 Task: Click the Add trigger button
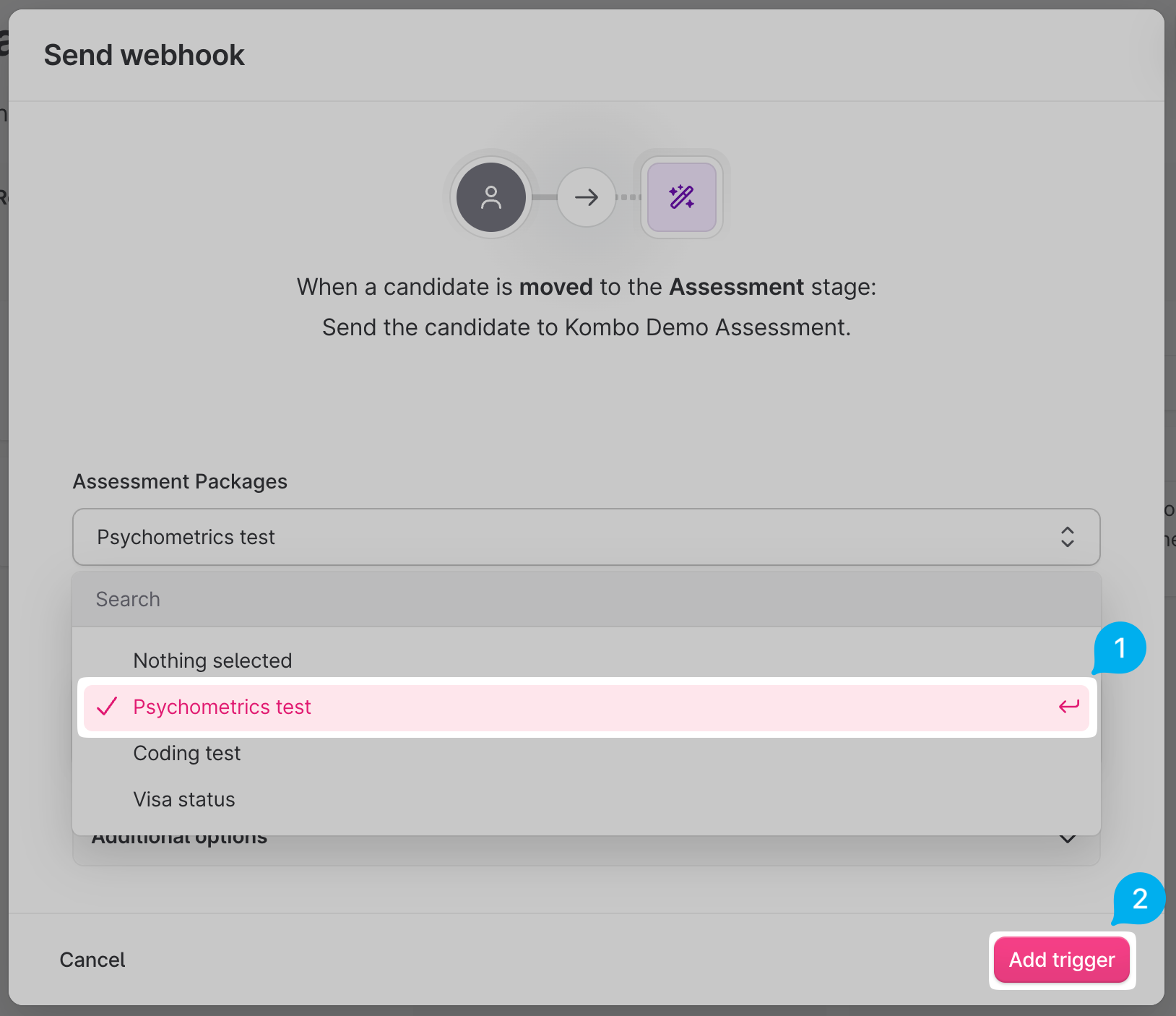(1061, 960)
